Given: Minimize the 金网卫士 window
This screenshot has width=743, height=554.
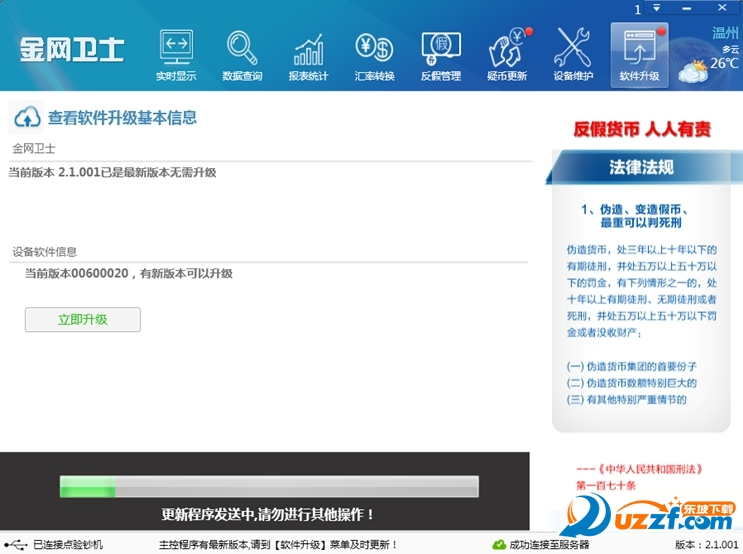Looking at the screenshot, I should pos(687,8).
